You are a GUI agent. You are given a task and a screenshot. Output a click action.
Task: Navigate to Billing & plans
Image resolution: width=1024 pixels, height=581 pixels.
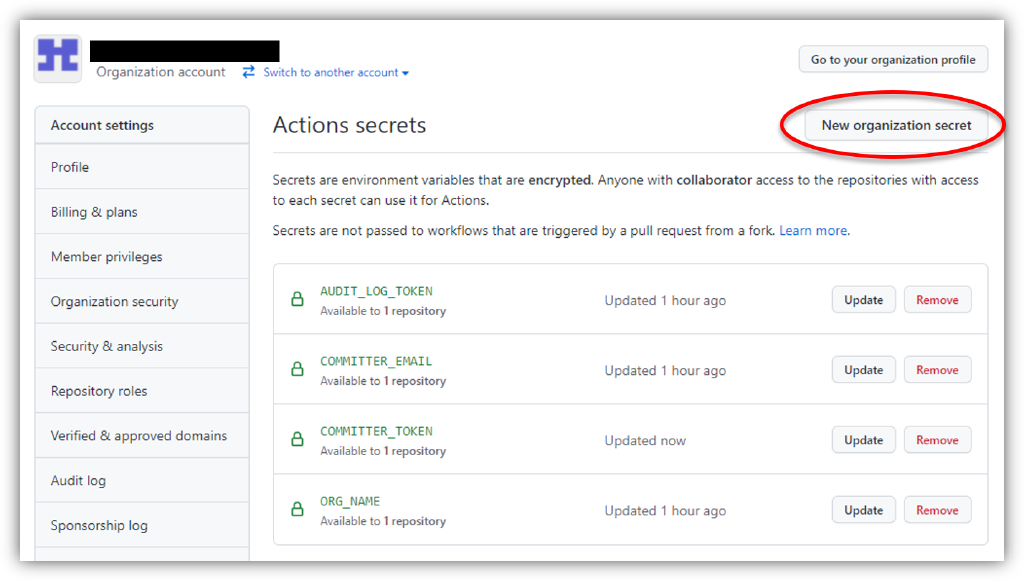coord(92,211)
